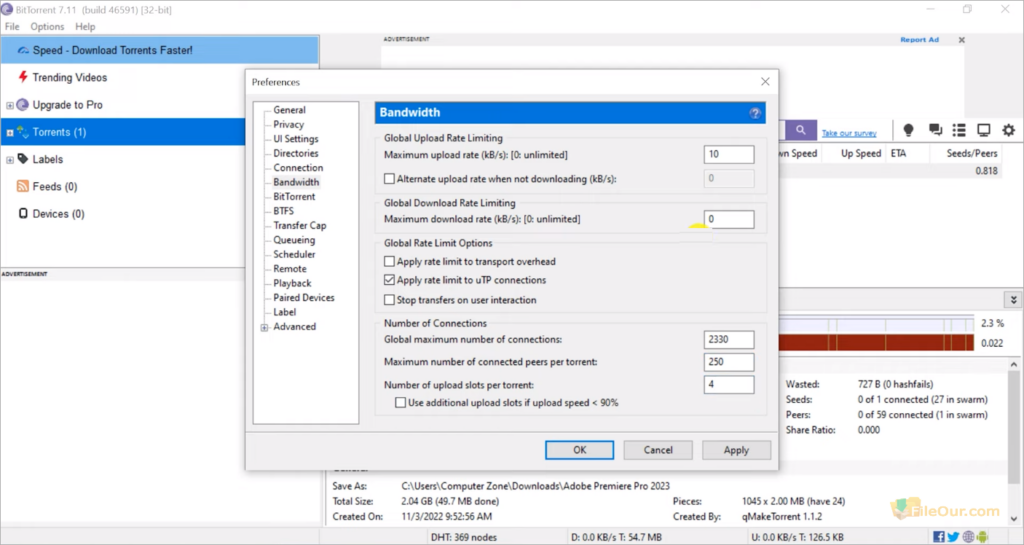1024x545 pixels.
Task: Select Remote in preferences tree
Action: tap(290, 268)
